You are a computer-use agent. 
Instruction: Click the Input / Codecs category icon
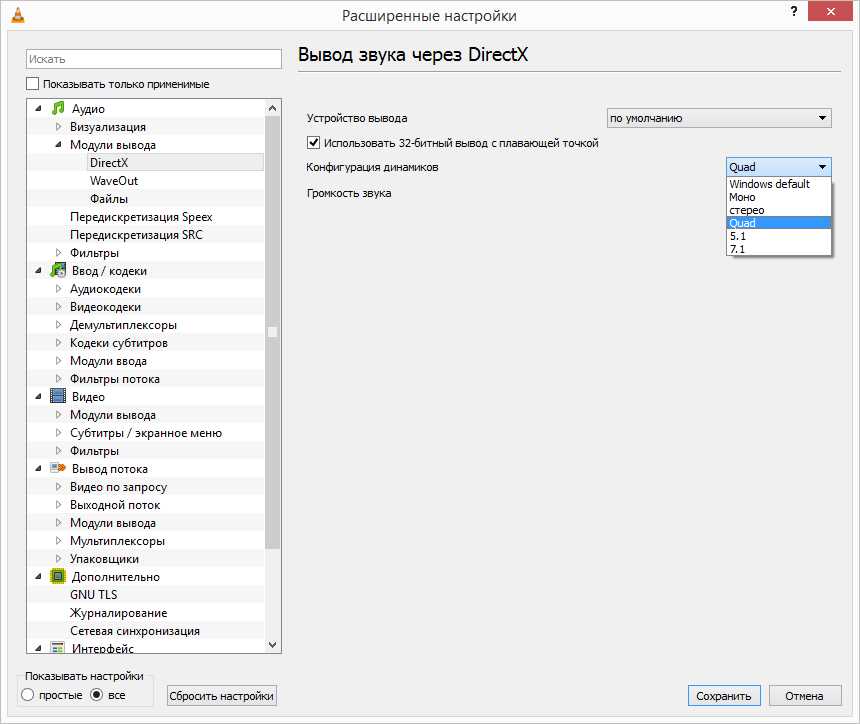click(58, 271)
